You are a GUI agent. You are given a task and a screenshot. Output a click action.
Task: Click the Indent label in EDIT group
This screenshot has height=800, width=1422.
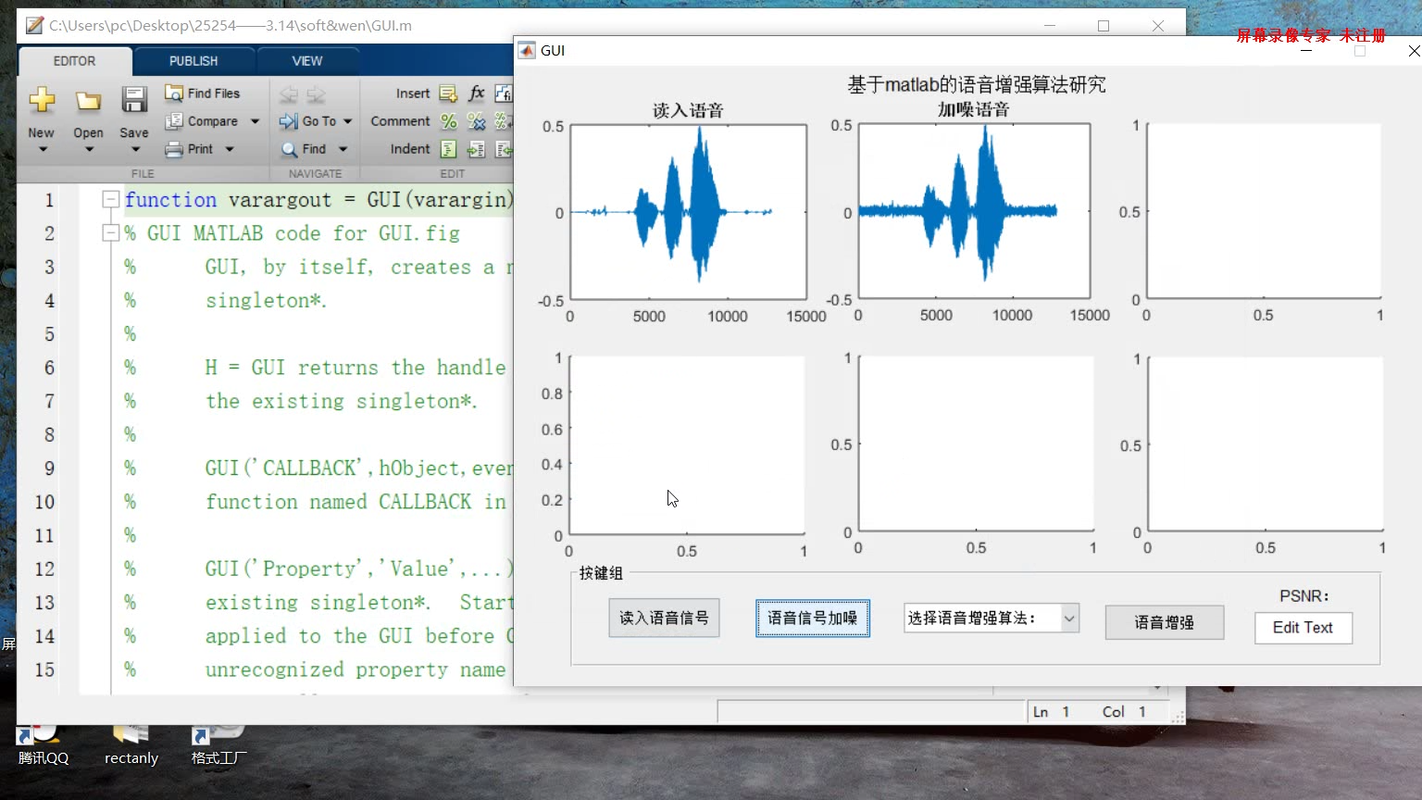410,149
